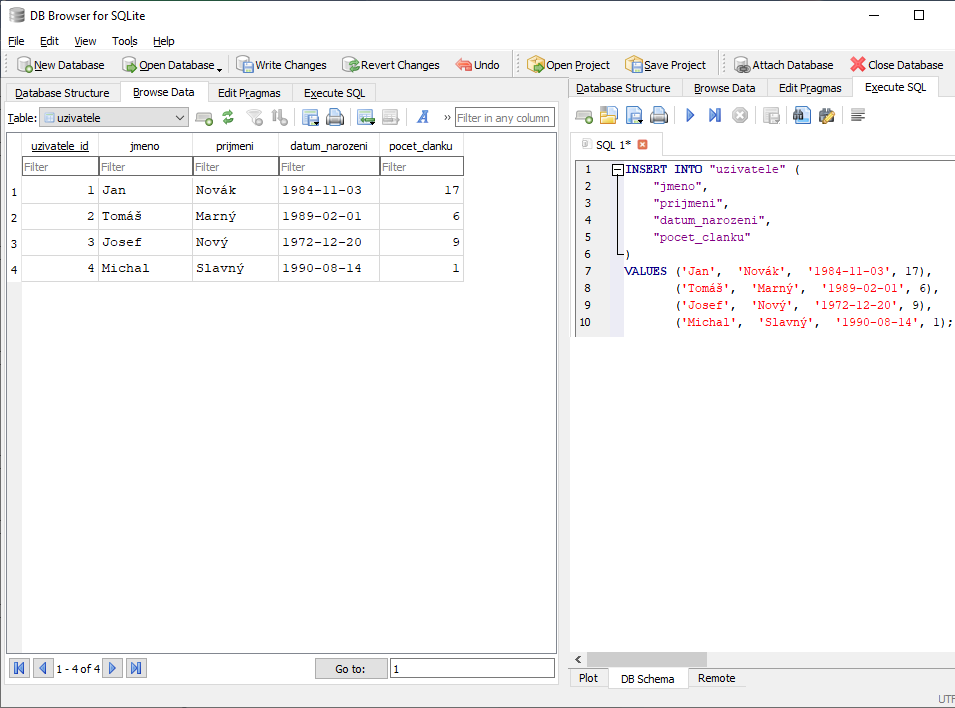955x708 pixels.
Task: Sort by the datum_narozeni column header
Action: (328, 146)
